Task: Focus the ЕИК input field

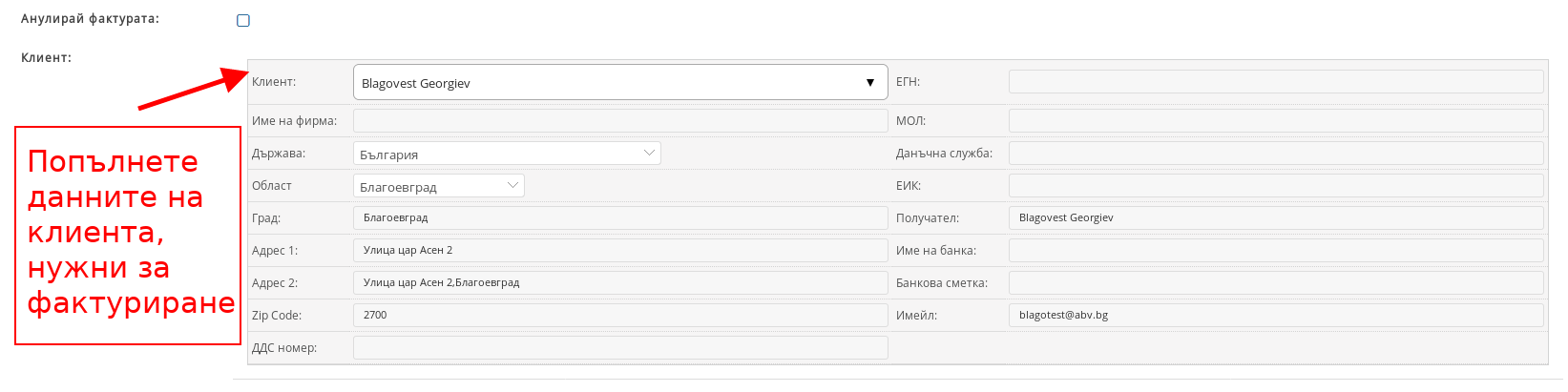Action: pyautogui.click(x=1275, y=186)
